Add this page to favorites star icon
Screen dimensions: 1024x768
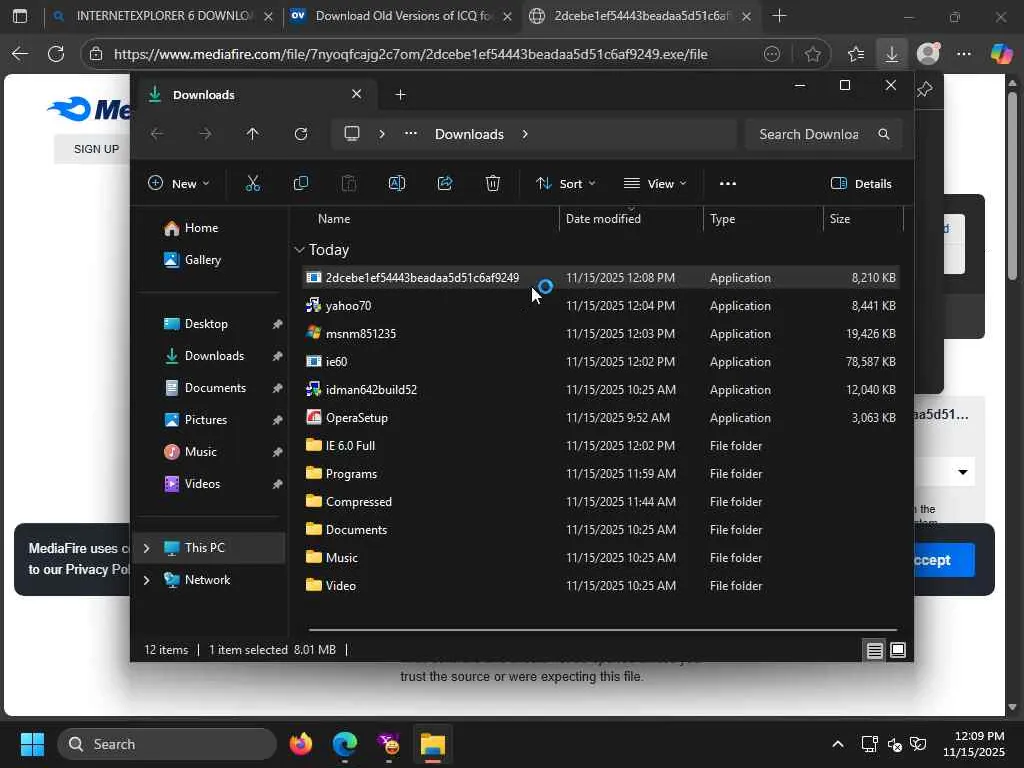click(812, 54)
